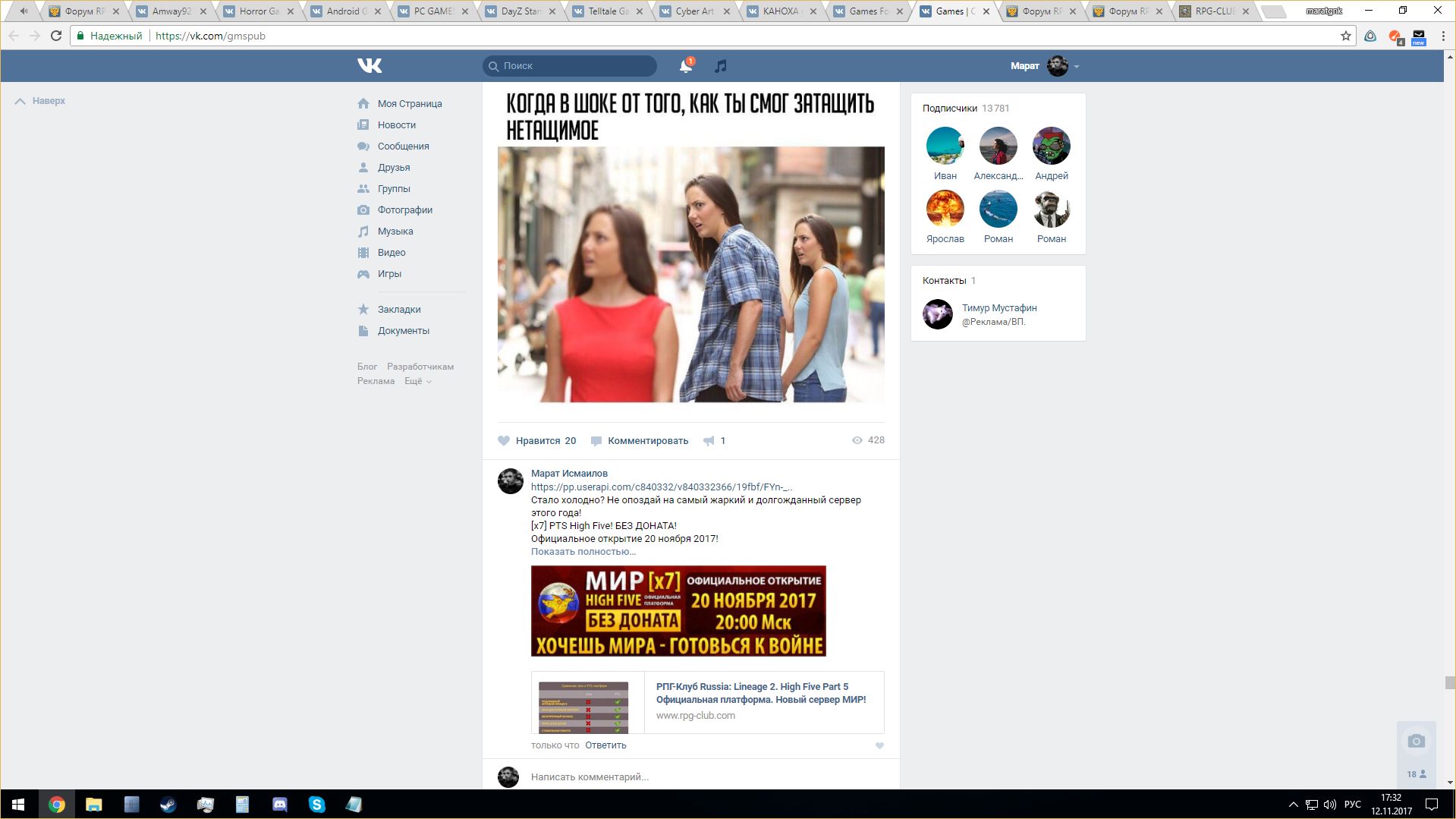Like the comment with small heart icon
Image resolution: width=1456 pixels, height=819 pixels.
(879, 745)
